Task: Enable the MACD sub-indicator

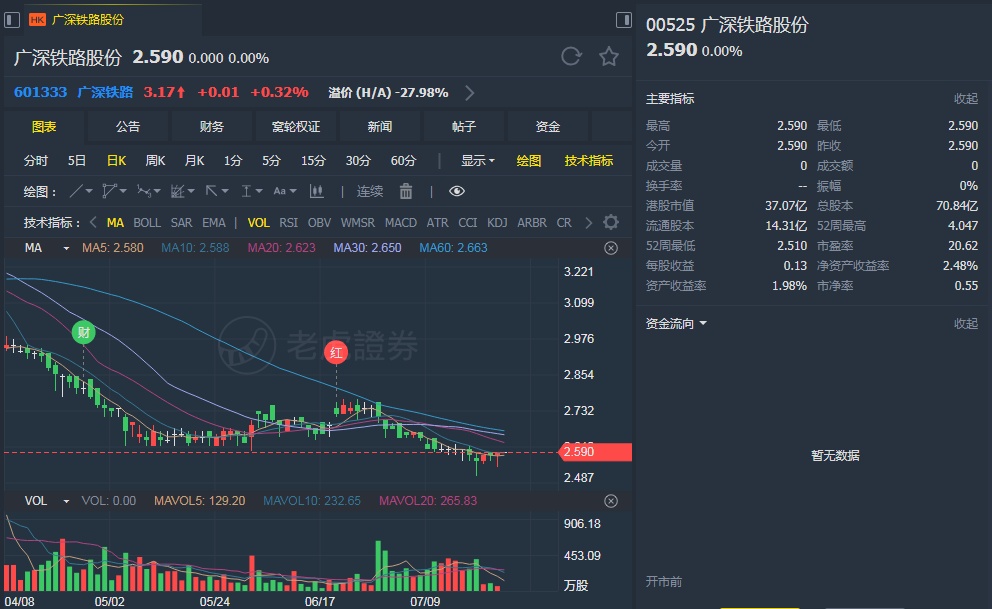Action: click(x=400, y=223)
